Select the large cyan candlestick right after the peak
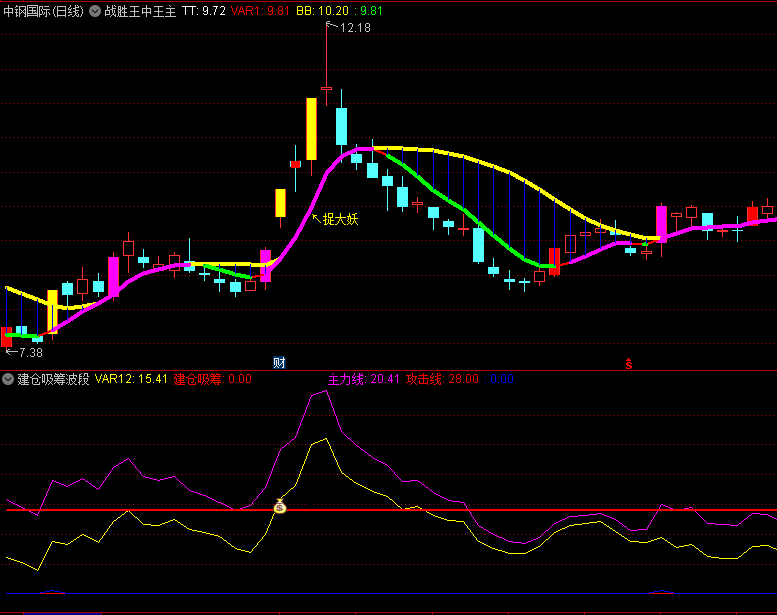Viewport: 777px width, 615px height. (x=341, y=126)
